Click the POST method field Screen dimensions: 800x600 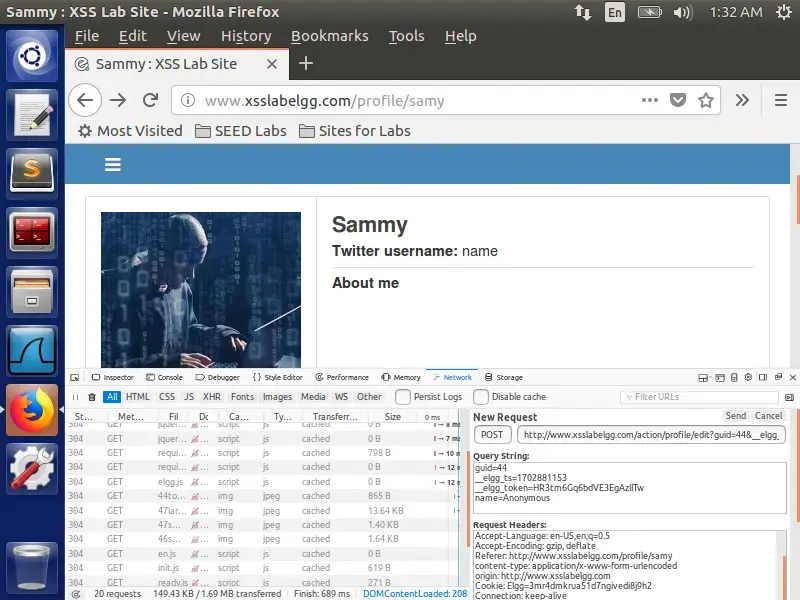(x=492, y=435)
